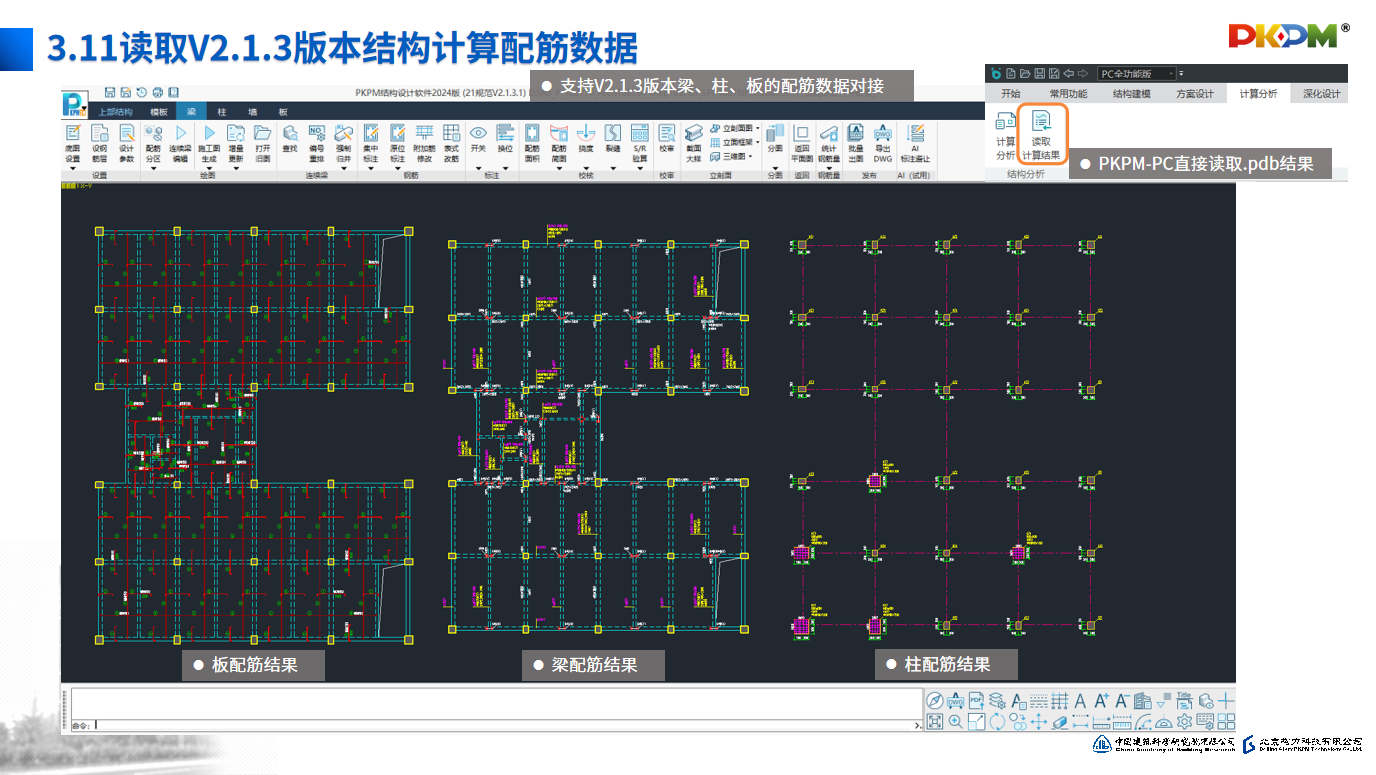Open 设计参数 design parameters

127,143
